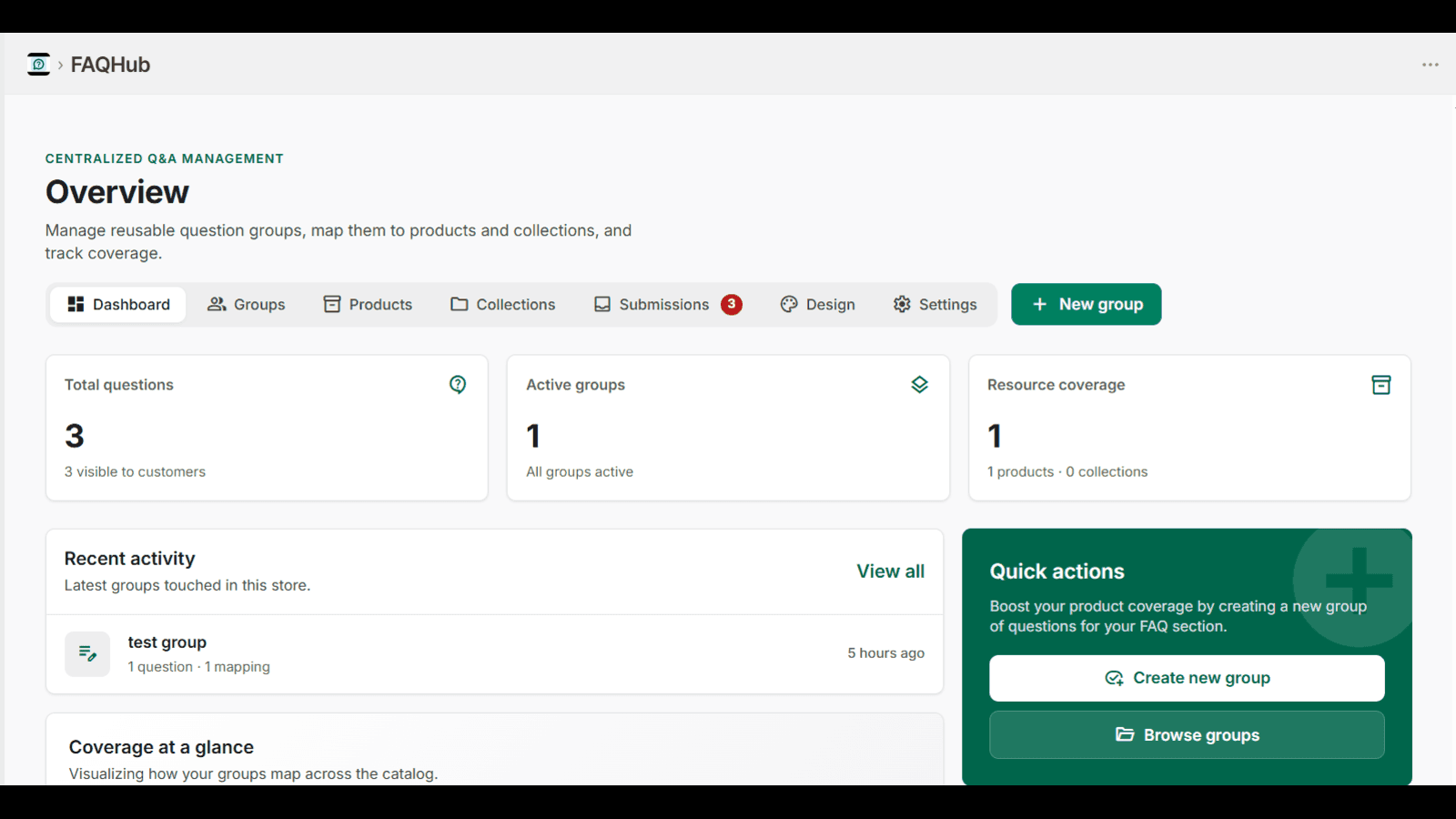Open the Submissions tab

(668, 304)
